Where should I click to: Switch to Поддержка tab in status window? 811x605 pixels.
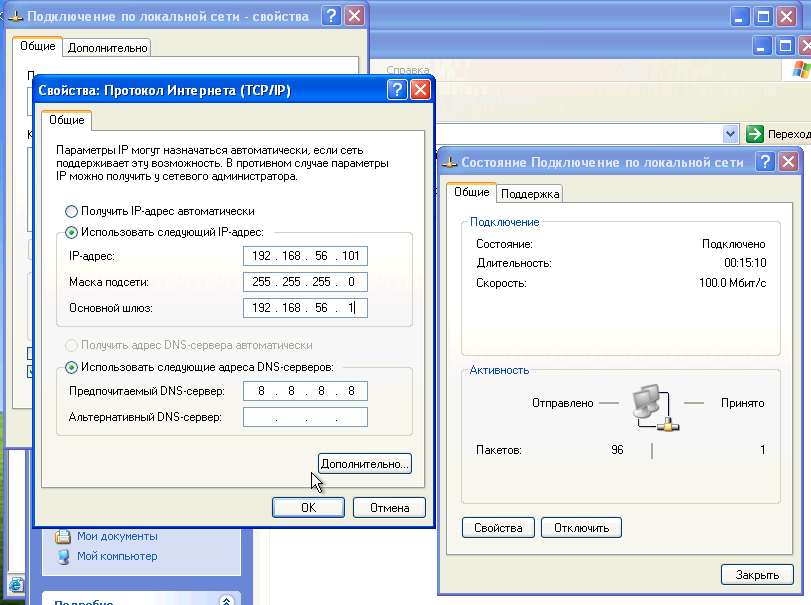pyautogui.click(x=530, y=194)
